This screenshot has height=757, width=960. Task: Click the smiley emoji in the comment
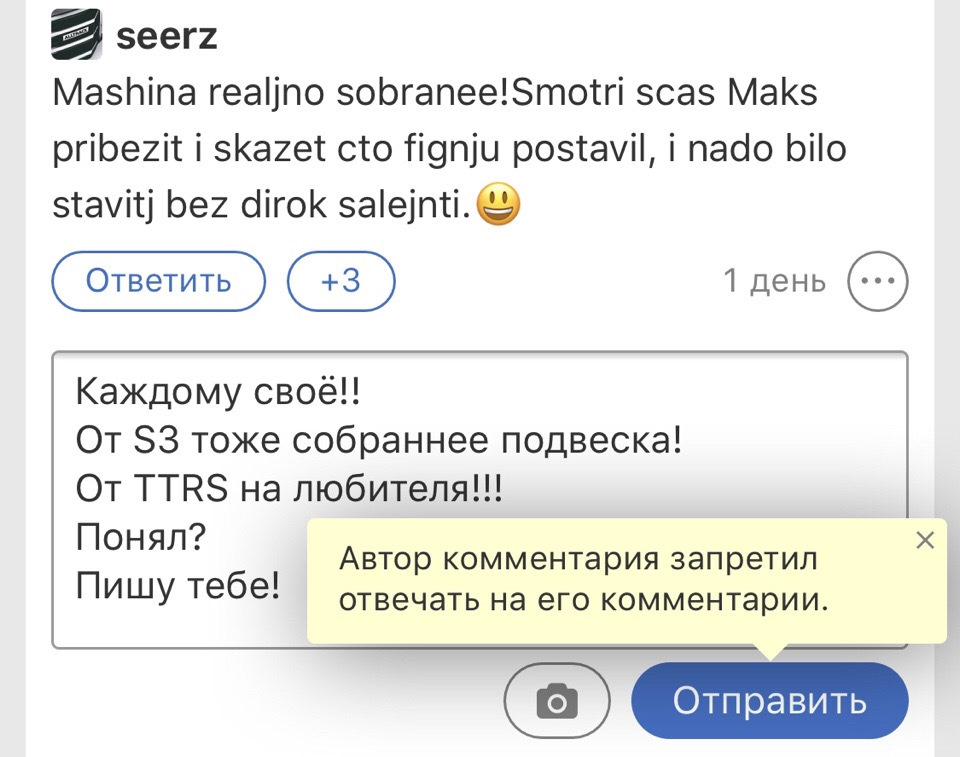tap(497, 206)
